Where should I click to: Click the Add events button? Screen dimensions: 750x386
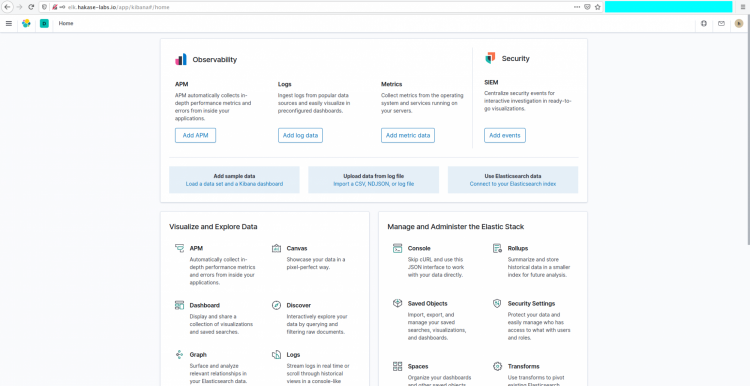(505, 135)
